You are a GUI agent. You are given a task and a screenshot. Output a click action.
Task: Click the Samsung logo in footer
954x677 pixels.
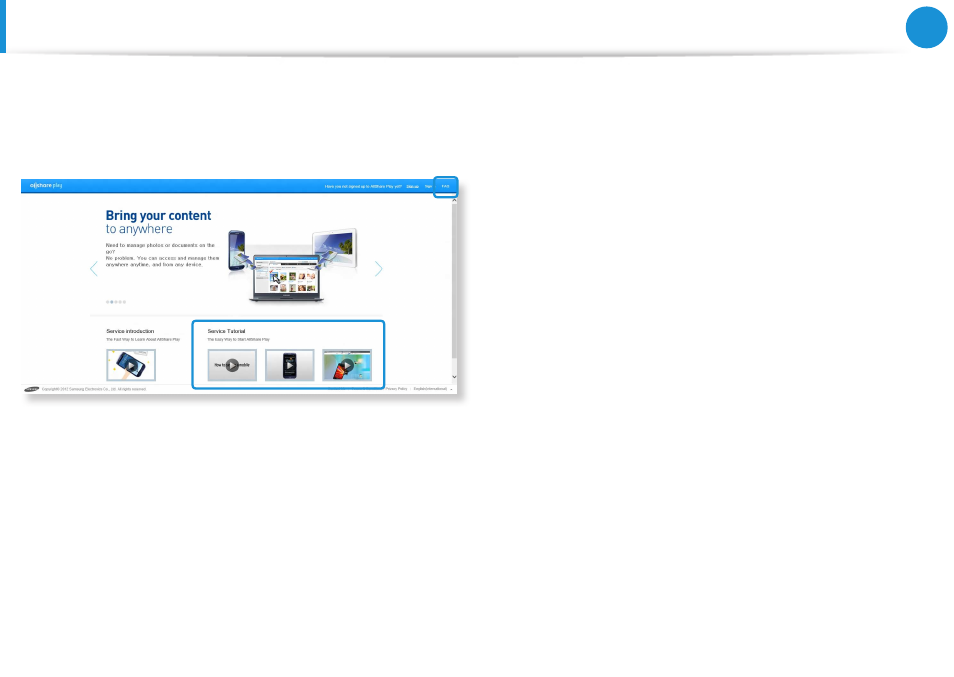tap(32, 389)
